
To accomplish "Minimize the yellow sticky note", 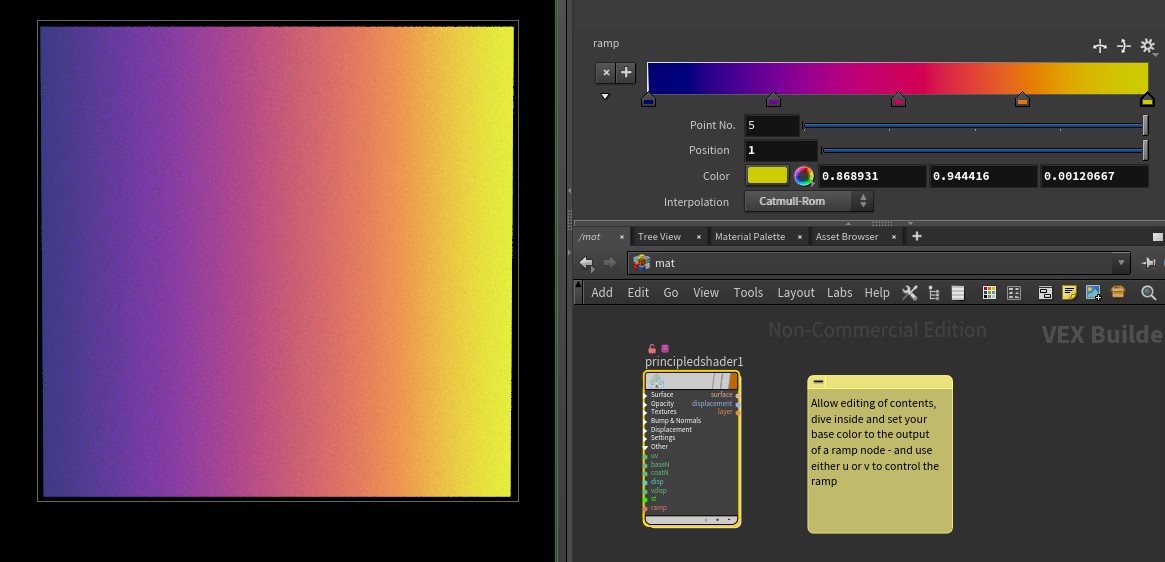I will click(x=818, y=382).
